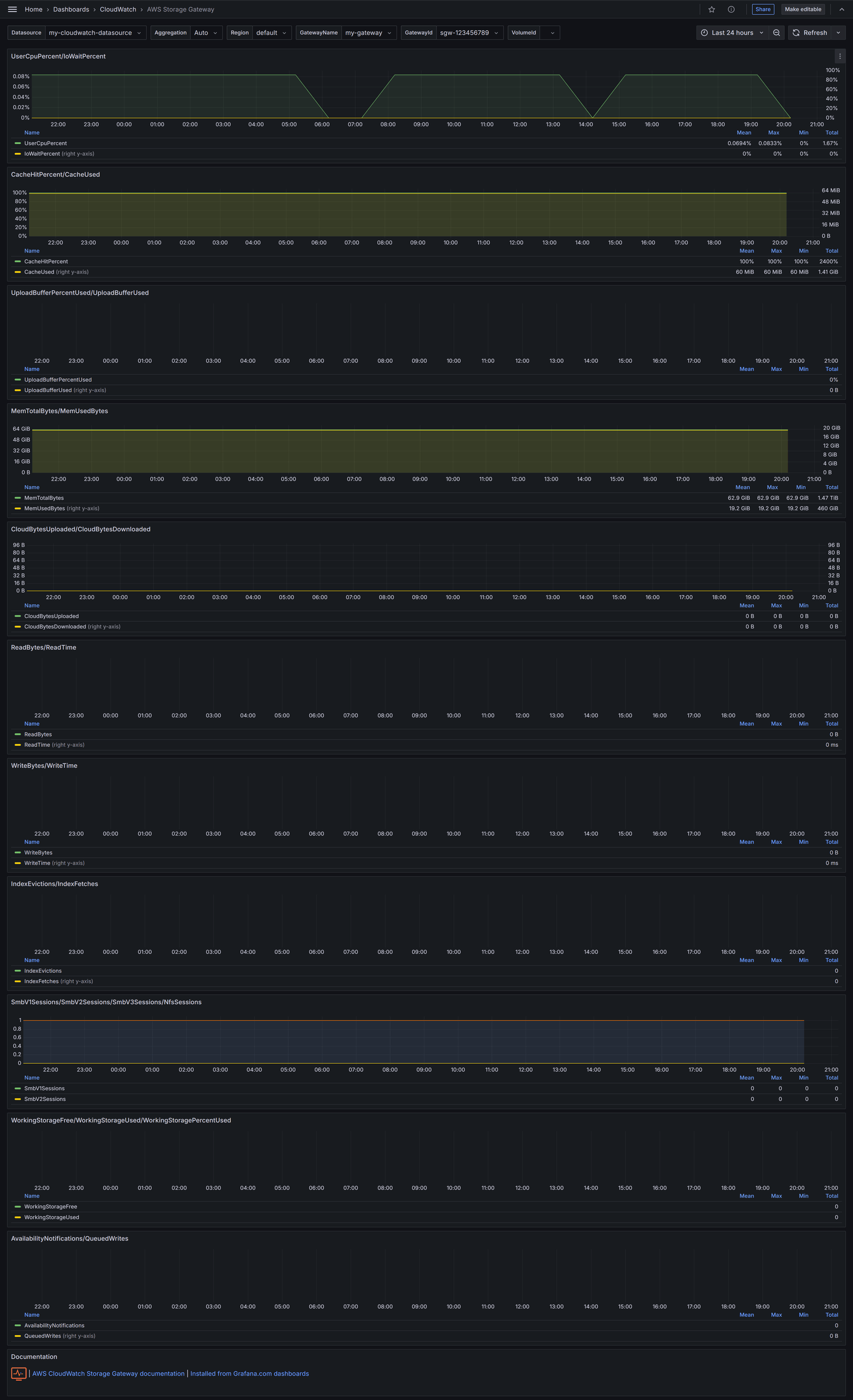Toggle CacheHitPercent series visibility
The height and width of the screenshot is (1400, 853).
[x=46, y=262]
